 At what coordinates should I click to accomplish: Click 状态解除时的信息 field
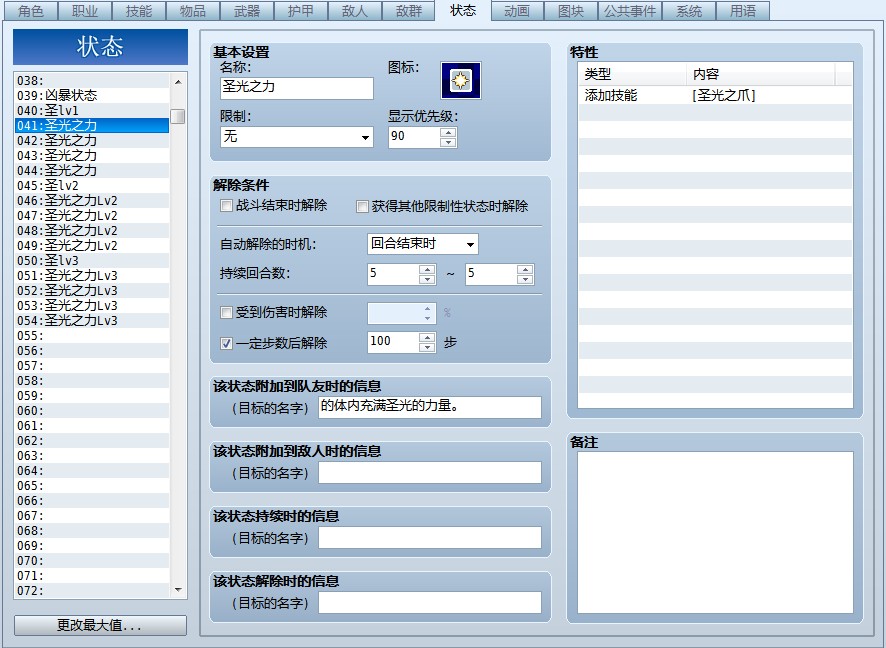[429, 602]
